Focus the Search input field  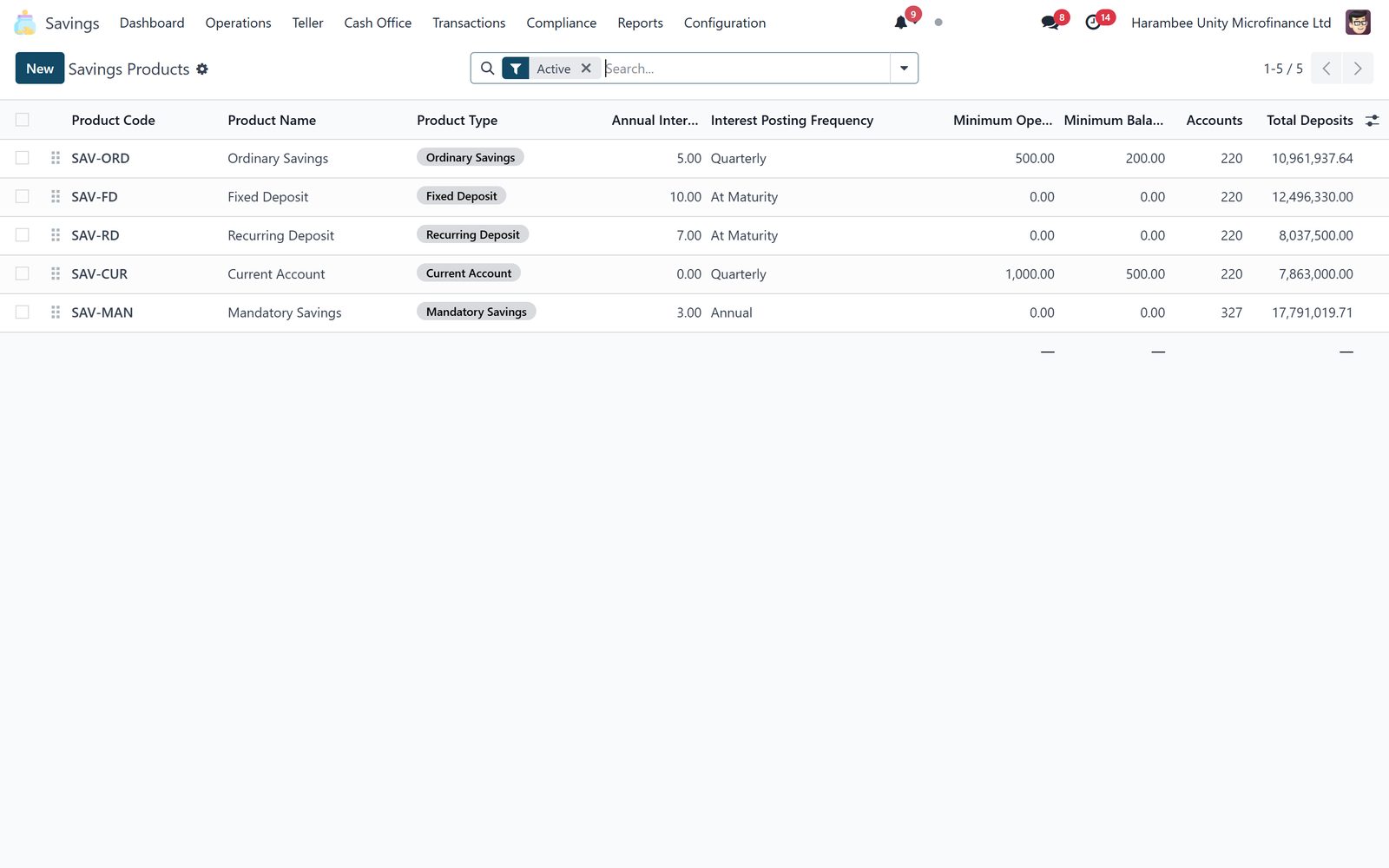745,69
